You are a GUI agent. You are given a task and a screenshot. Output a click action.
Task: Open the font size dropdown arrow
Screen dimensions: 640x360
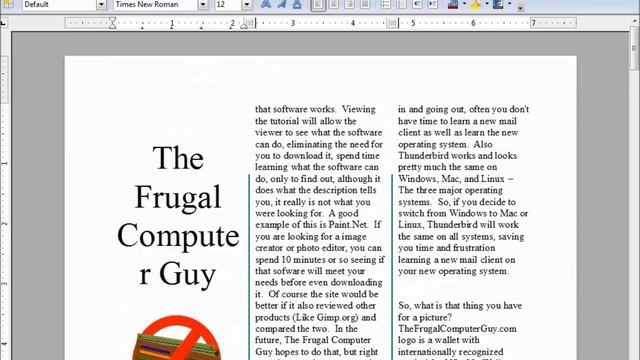coord(247,4)
